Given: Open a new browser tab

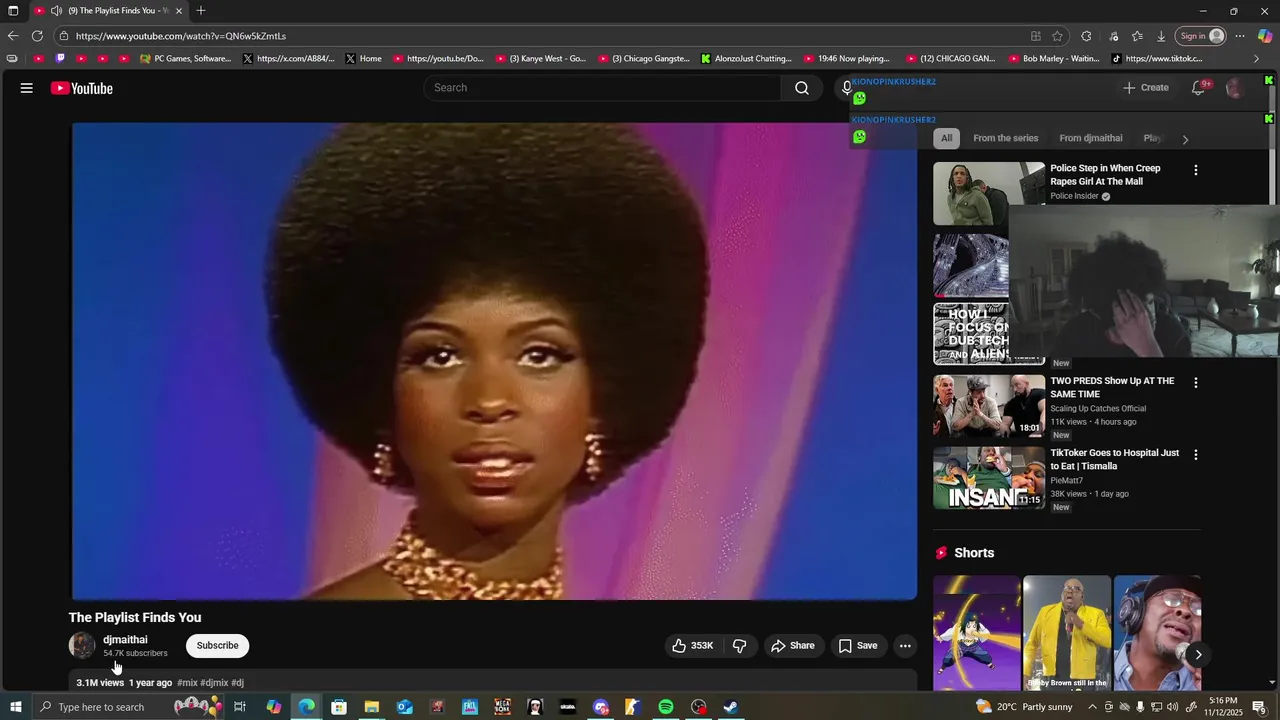Looking at the screenshot, I should pos(201,11).
